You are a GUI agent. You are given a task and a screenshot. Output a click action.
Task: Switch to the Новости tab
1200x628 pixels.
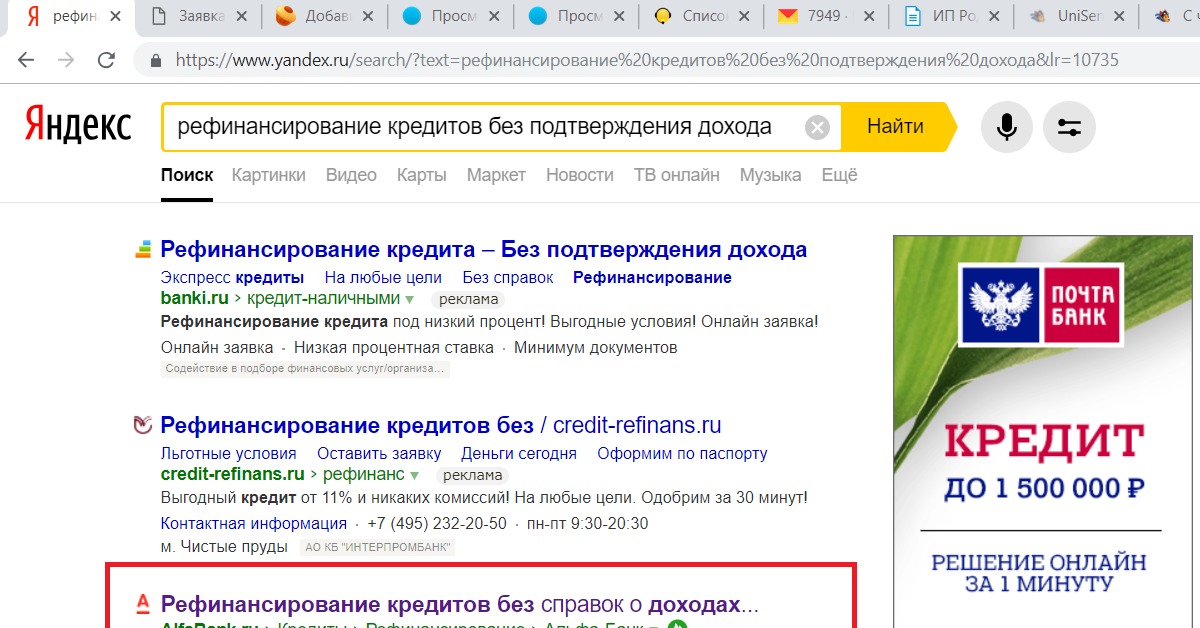579,175
